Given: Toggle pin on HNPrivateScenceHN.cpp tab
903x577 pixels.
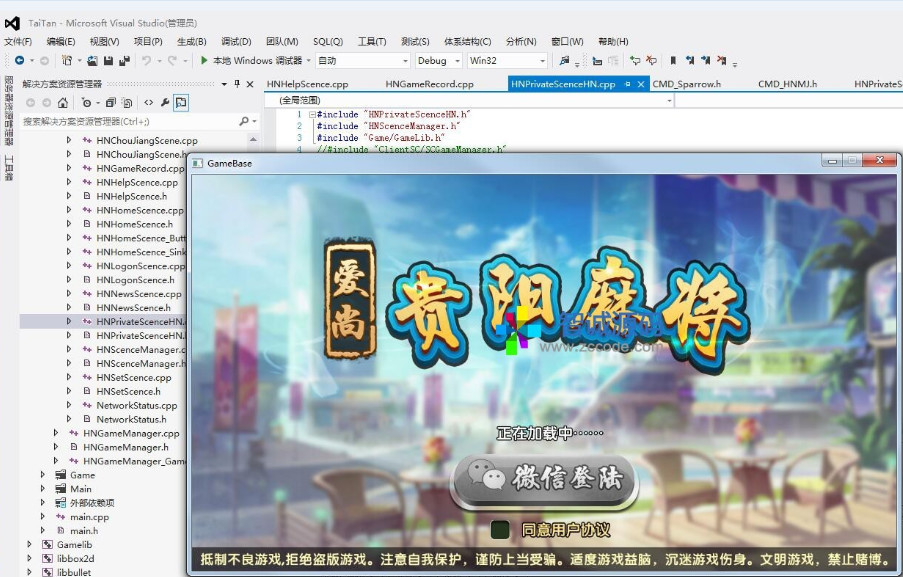Looking at the screenshot, I should coord(628,84).
